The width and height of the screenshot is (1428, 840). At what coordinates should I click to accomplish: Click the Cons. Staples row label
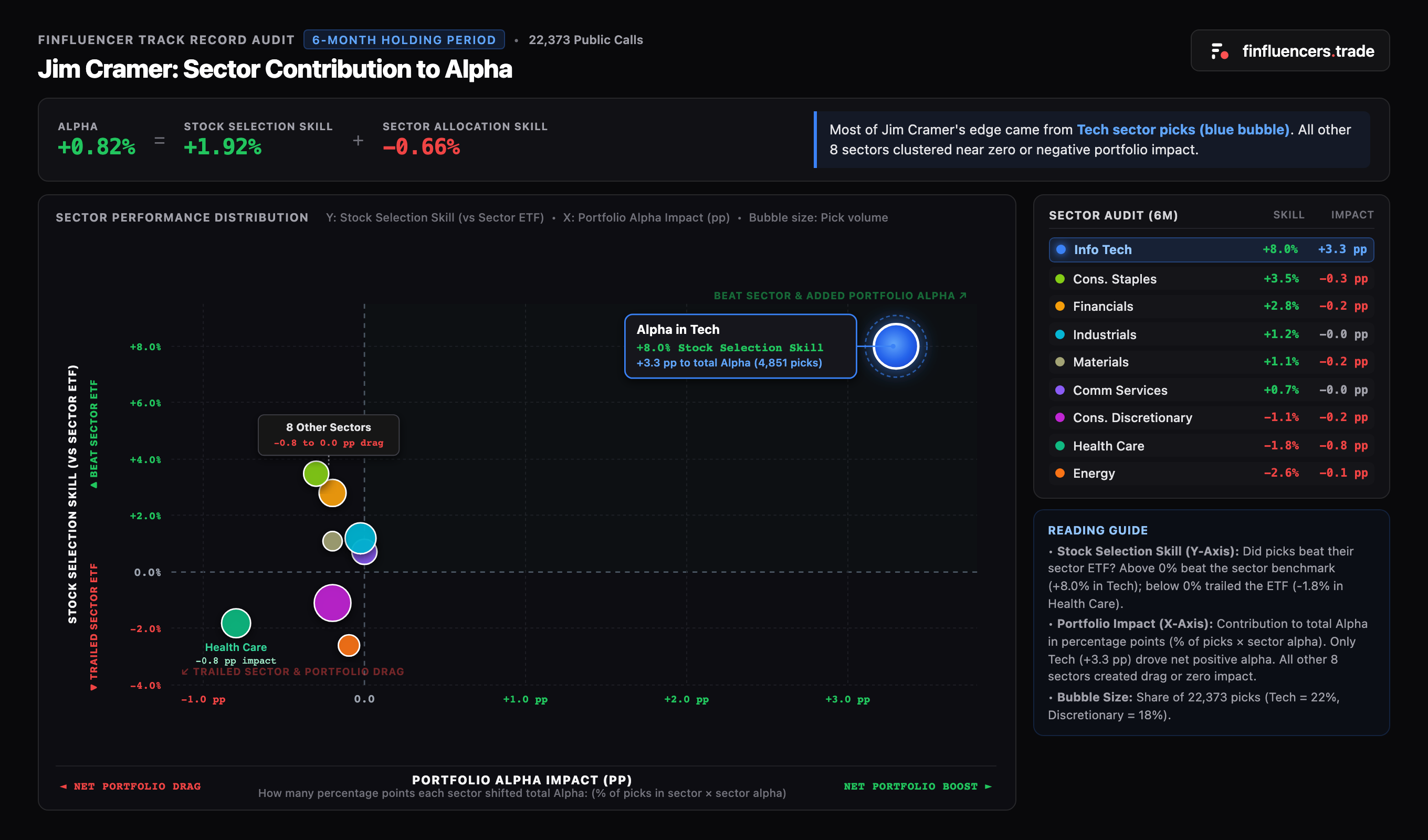tap(1114, 279)
